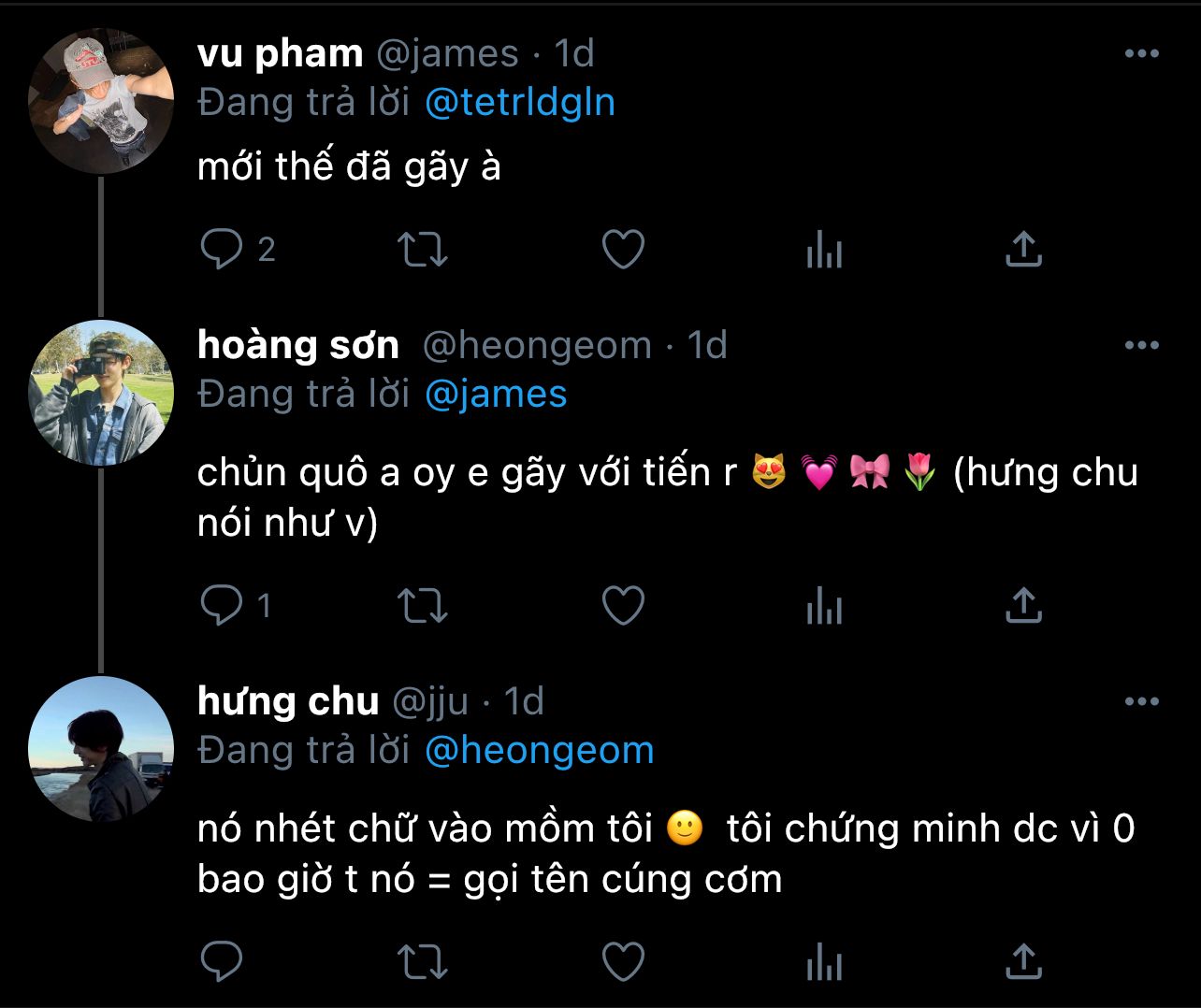The image size is (1201, 1008).
Task: View analytics of vu pham's tweet
Action: click(824, 250)
